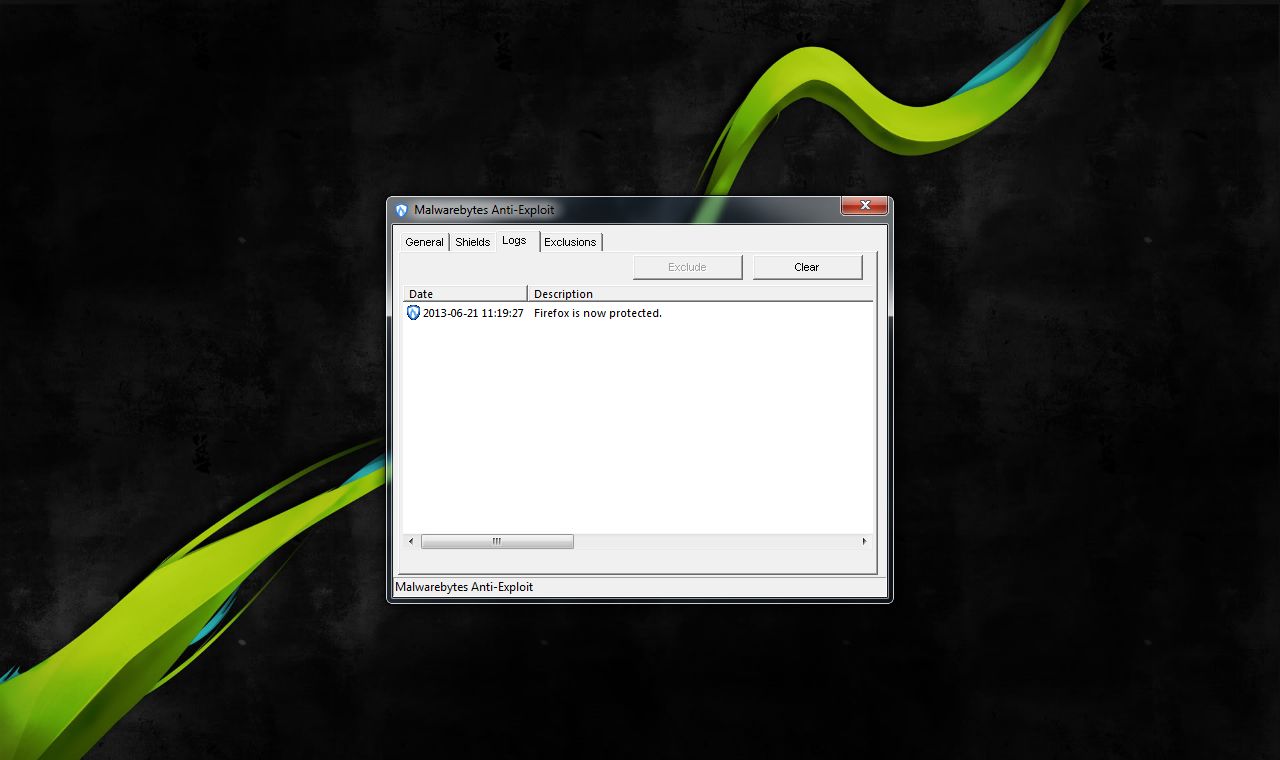Click the left scroll arrow of the log list
The image size is (1280, 760).
click(411, 541)
